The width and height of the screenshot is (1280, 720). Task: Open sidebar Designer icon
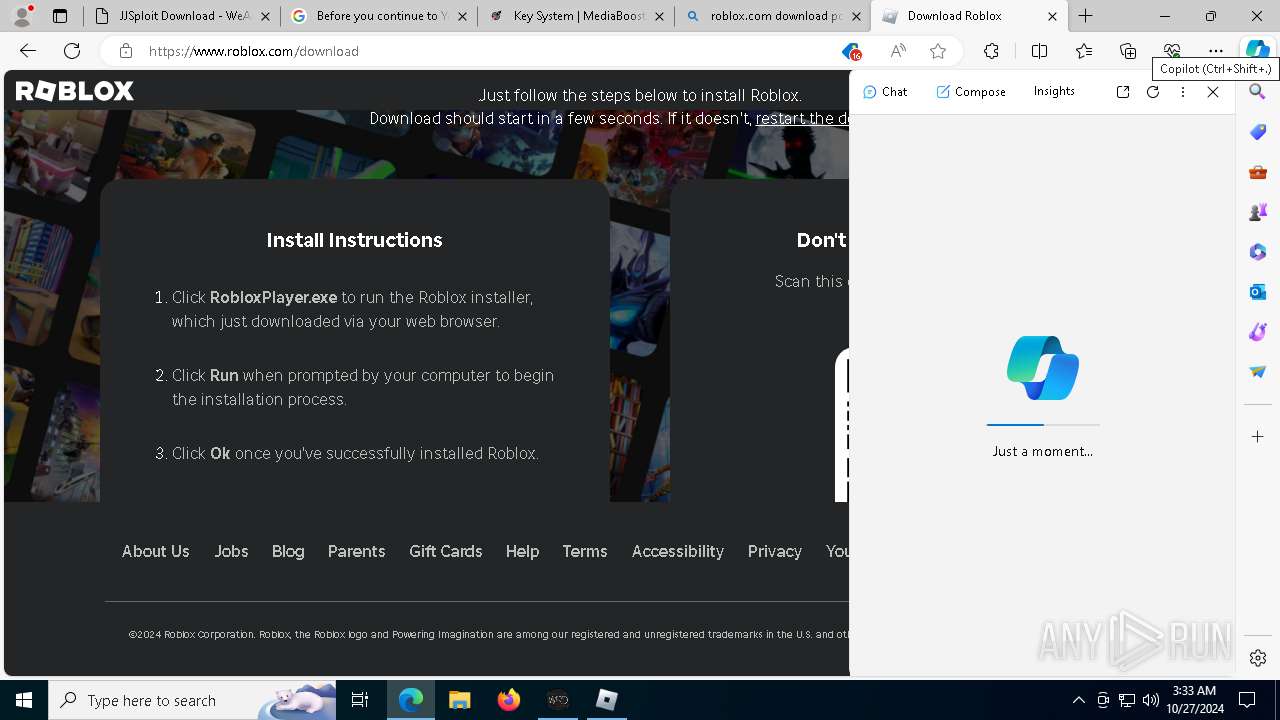(x=1258, y=332)
